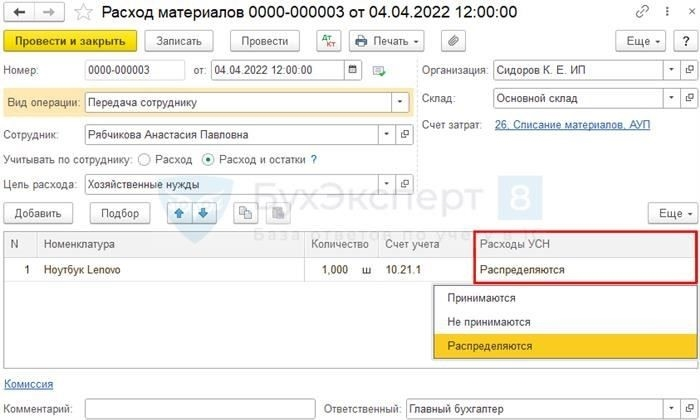Click Счет учета column header
This screenshot has height=420, width=700.
427,244
